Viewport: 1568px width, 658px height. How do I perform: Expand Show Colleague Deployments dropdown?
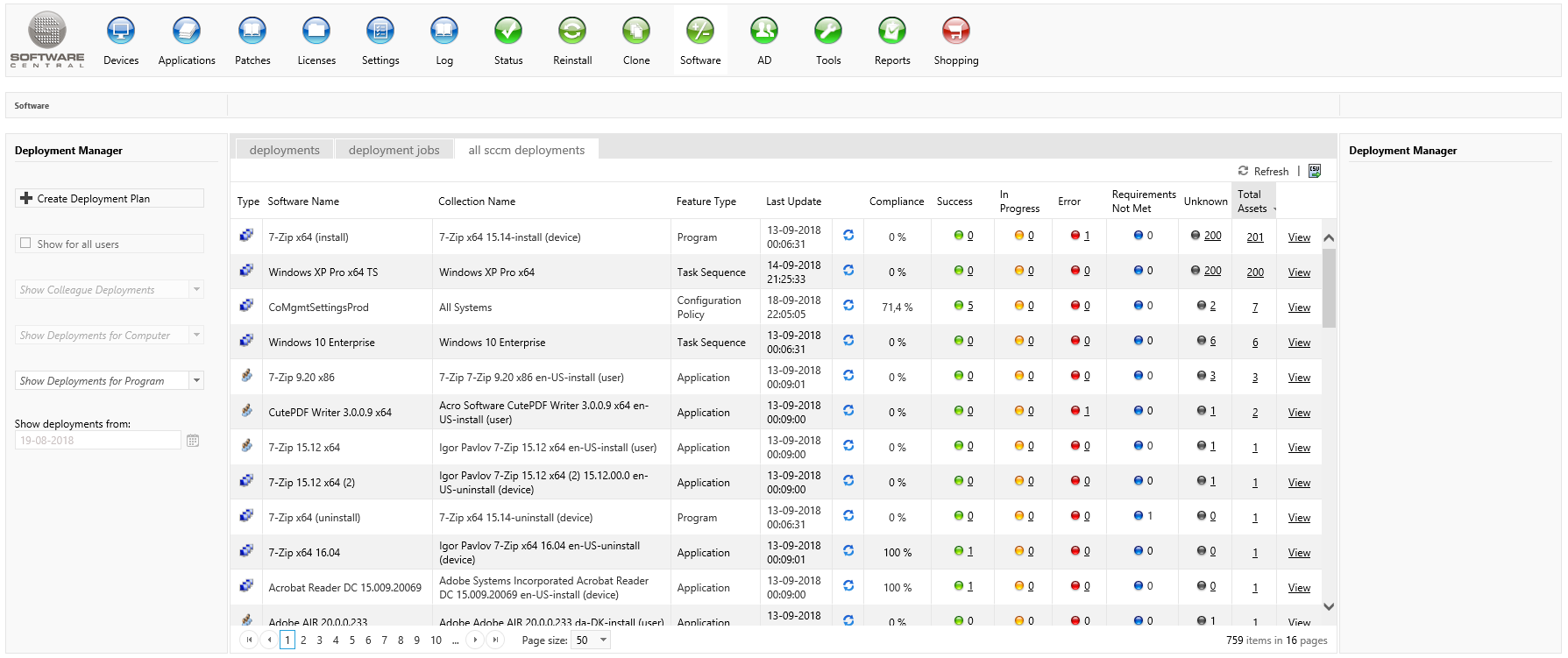196,290
